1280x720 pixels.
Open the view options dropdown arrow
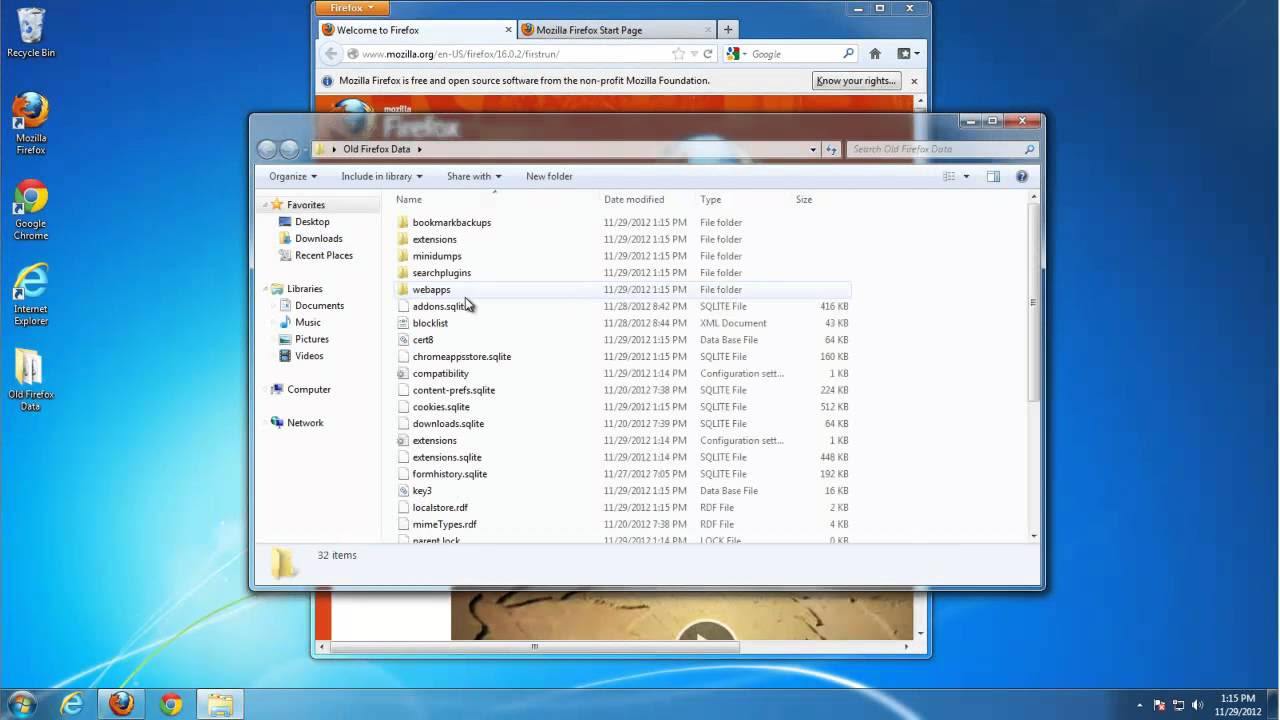(966, 176)
